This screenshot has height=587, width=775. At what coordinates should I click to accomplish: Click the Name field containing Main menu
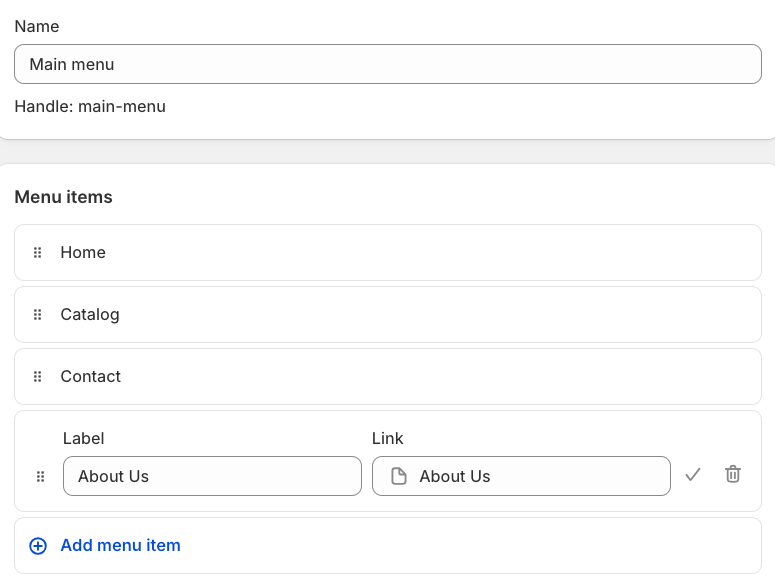pos(388,64)
